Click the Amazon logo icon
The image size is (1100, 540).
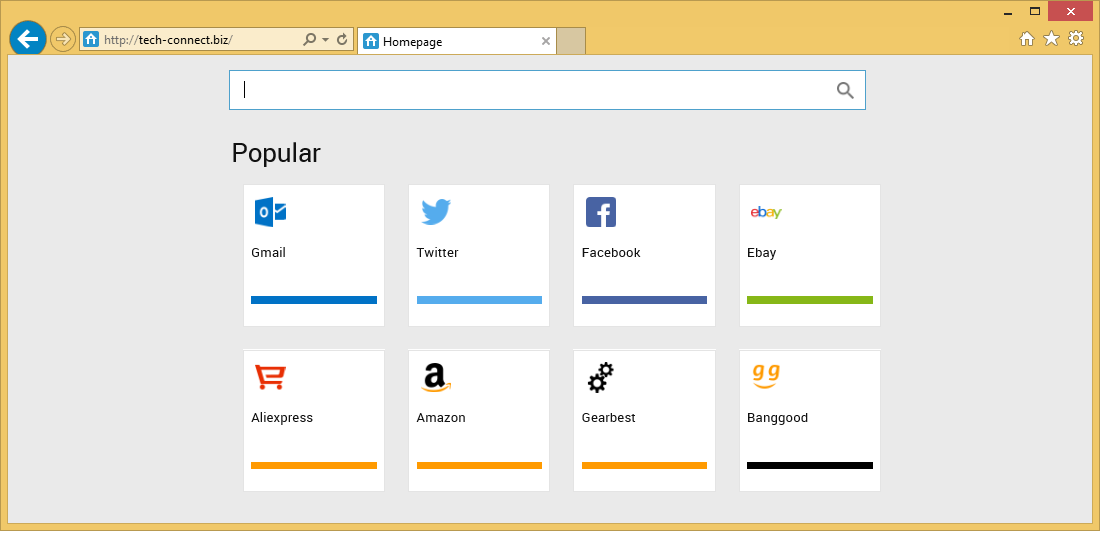coord(436,377)
